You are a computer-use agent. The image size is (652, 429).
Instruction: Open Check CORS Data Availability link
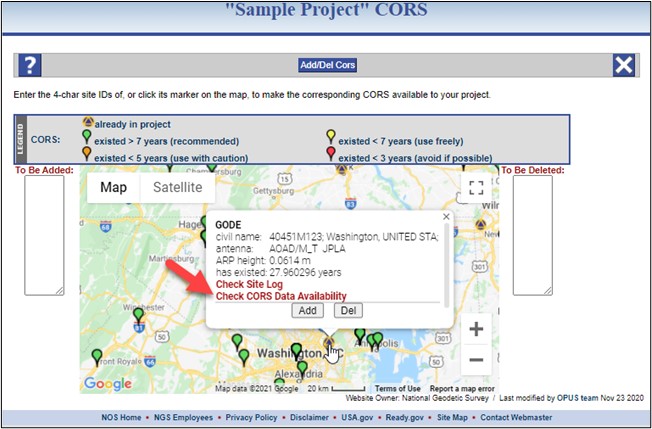click(x=281, y=296)
